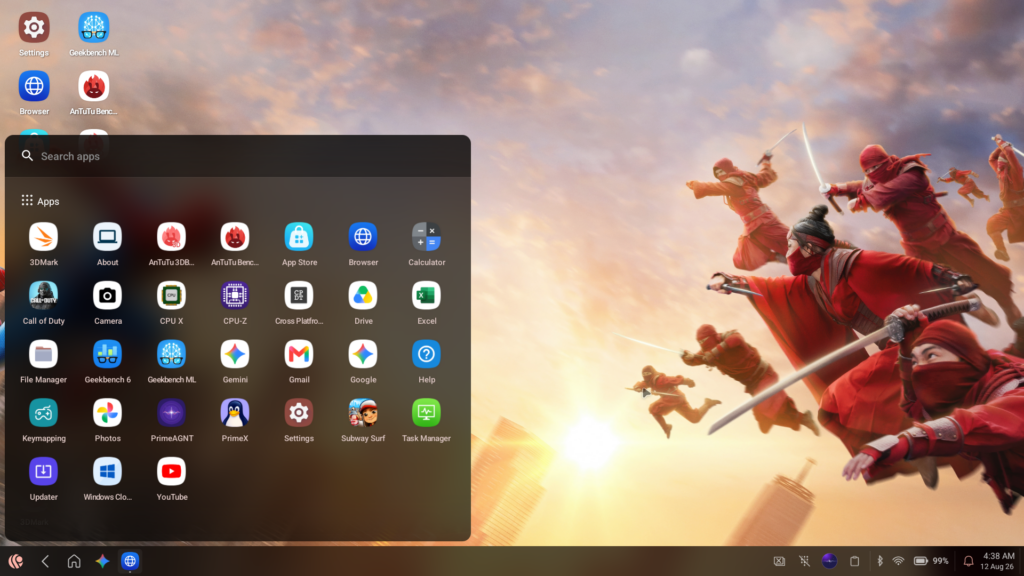Open the Updater app
Screen dimensions: 1024x576
pos(43,472)
